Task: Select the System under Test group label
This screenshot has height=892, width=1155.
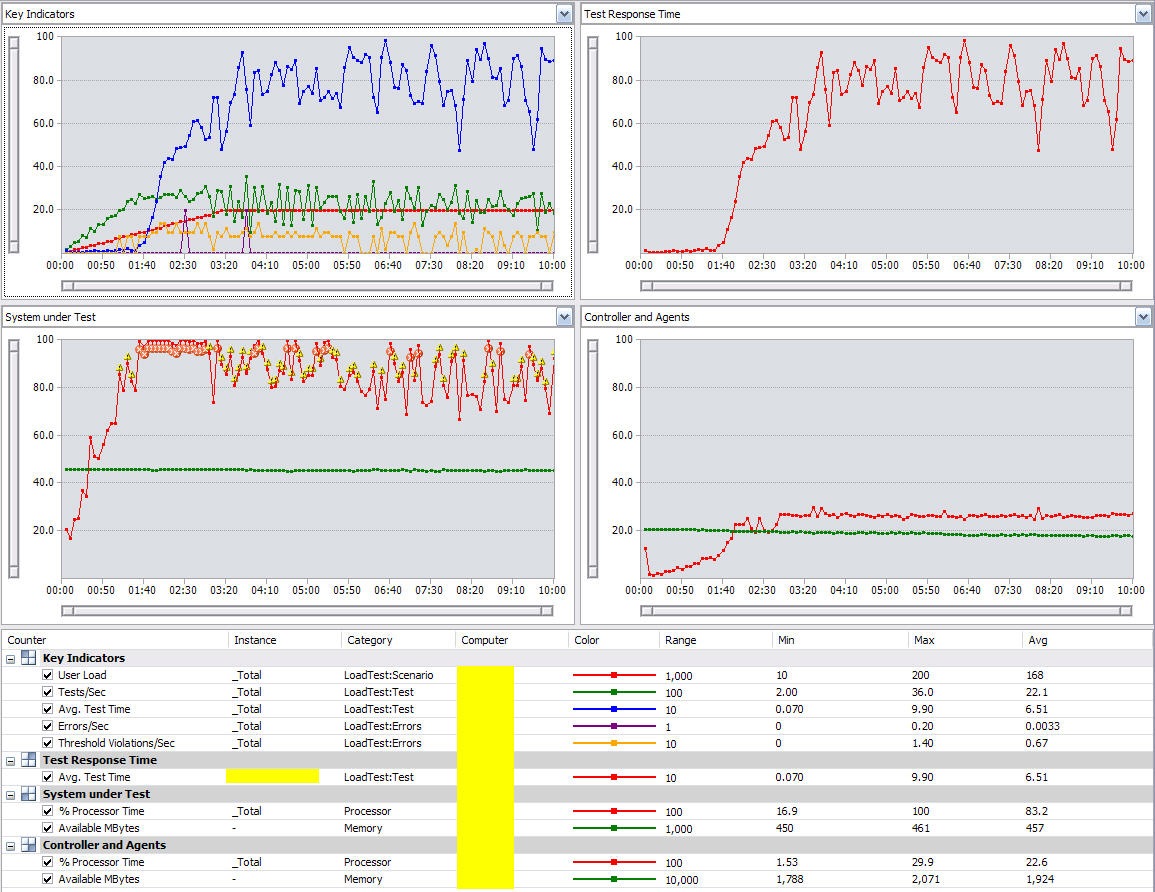Action: pos(96,793)
